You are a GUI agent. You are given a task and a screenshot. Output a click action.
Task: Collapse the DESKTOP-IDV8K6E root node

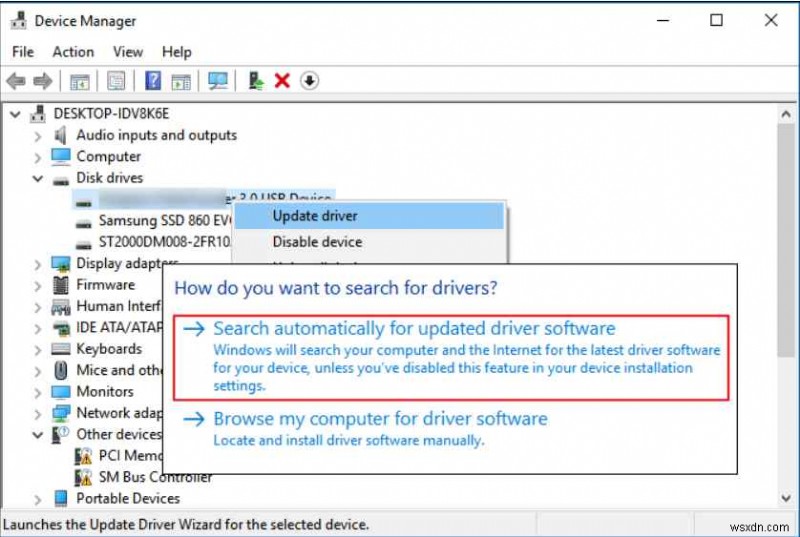15,114
